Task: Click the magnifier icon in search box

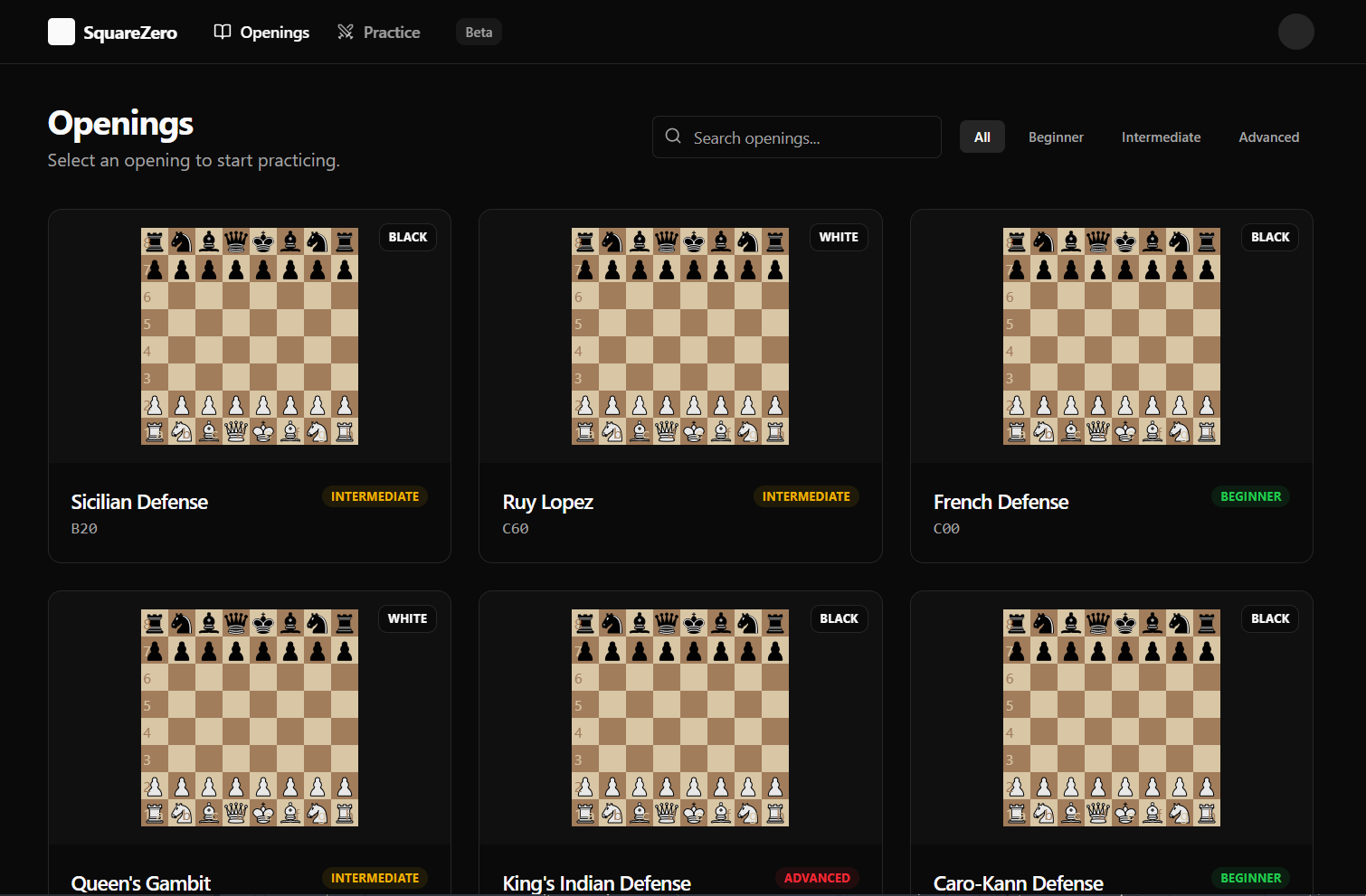Action: tap(673, 137)
